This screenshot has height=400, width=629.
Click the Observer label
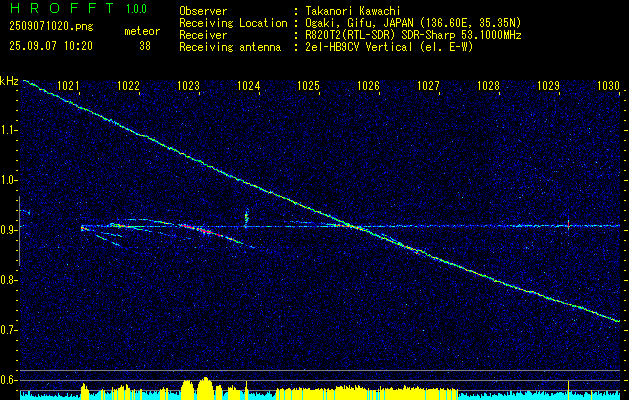[x=203, y=11]
